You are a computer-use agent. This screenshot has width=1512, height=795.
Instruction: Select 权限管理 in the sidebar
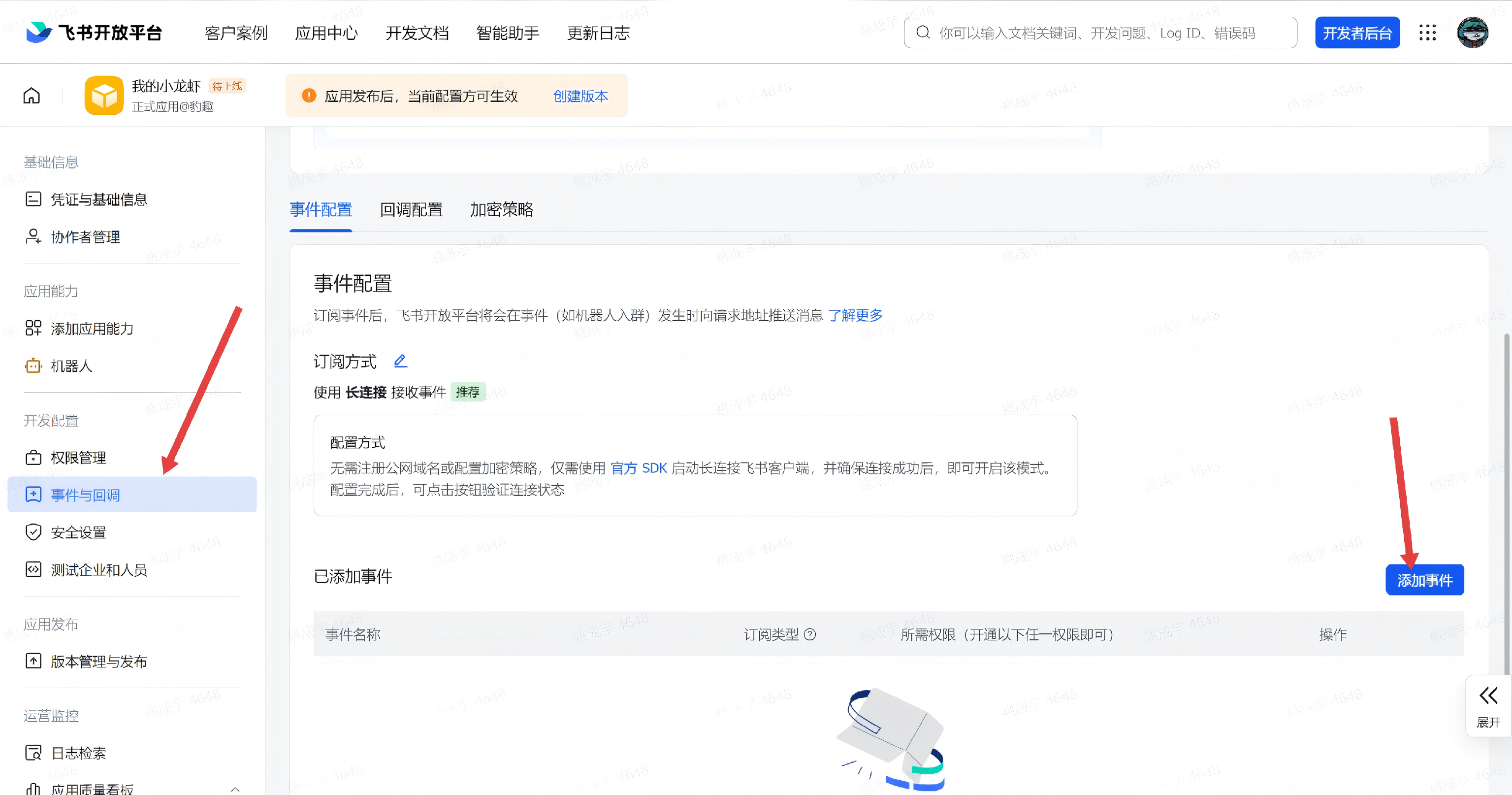coord(132,458)
